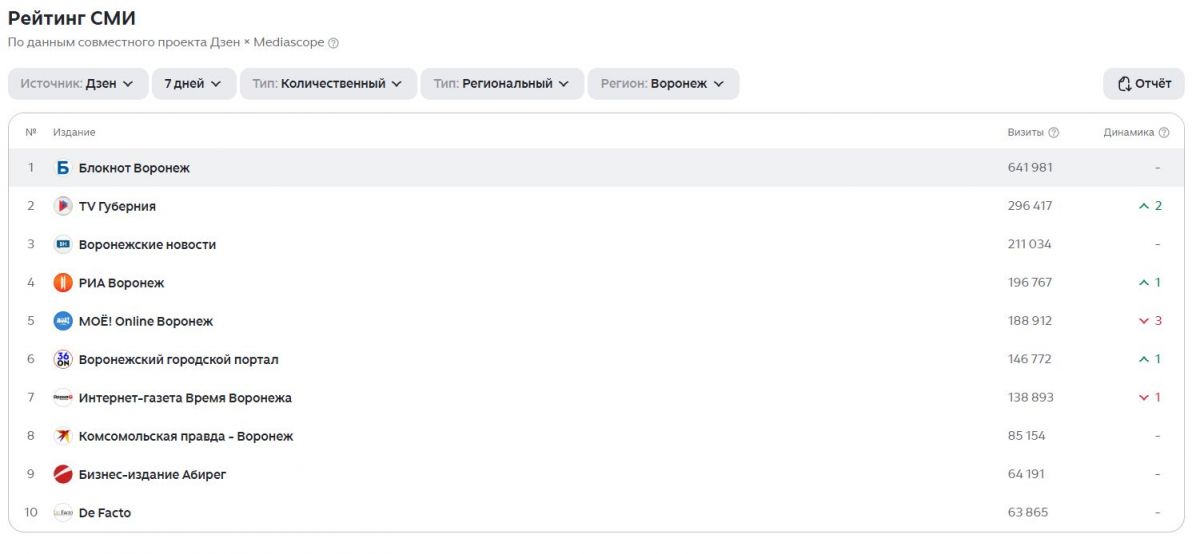
Task: Click the Отчёт button
Action: point(1144,84)
